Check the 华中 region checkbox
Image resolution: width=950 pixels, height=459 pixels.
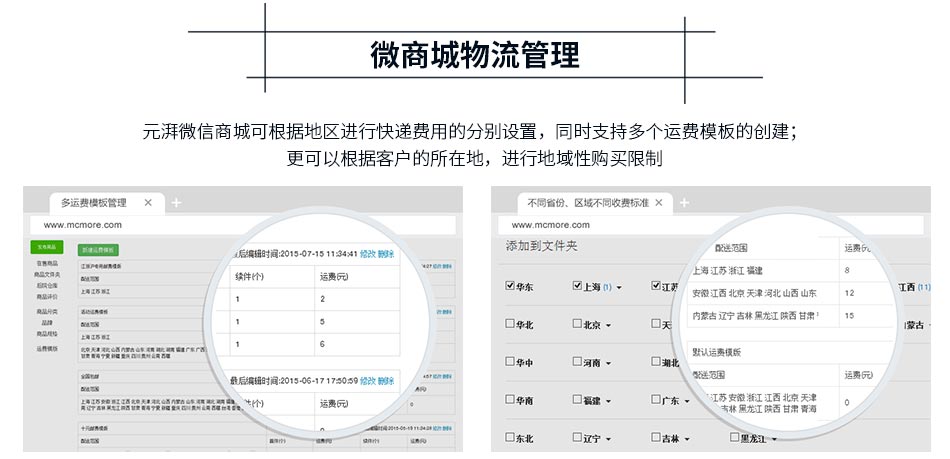[510, 362]
